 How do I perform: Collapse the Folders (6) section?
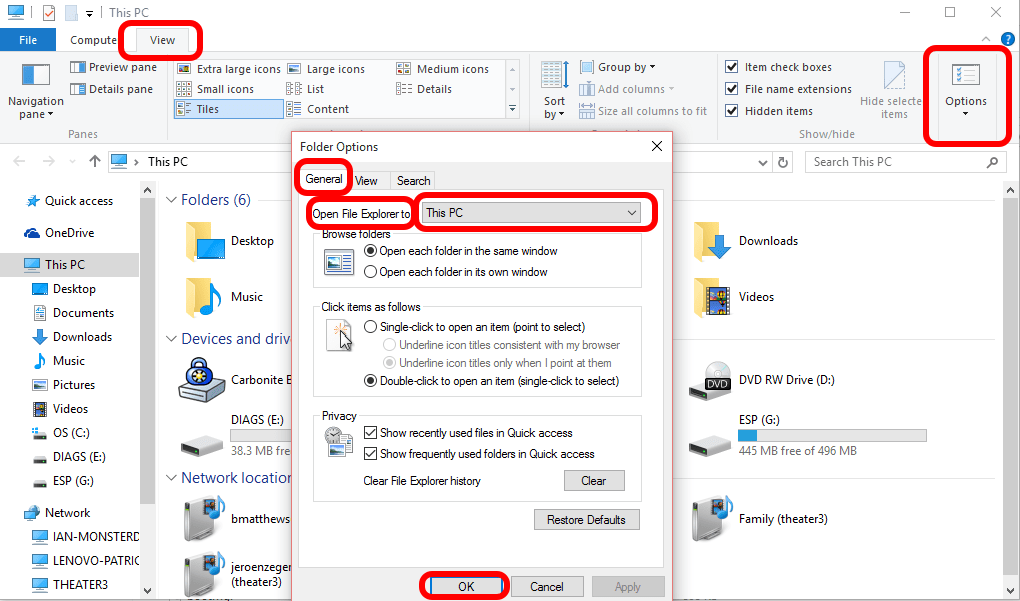tap(171, 201)
